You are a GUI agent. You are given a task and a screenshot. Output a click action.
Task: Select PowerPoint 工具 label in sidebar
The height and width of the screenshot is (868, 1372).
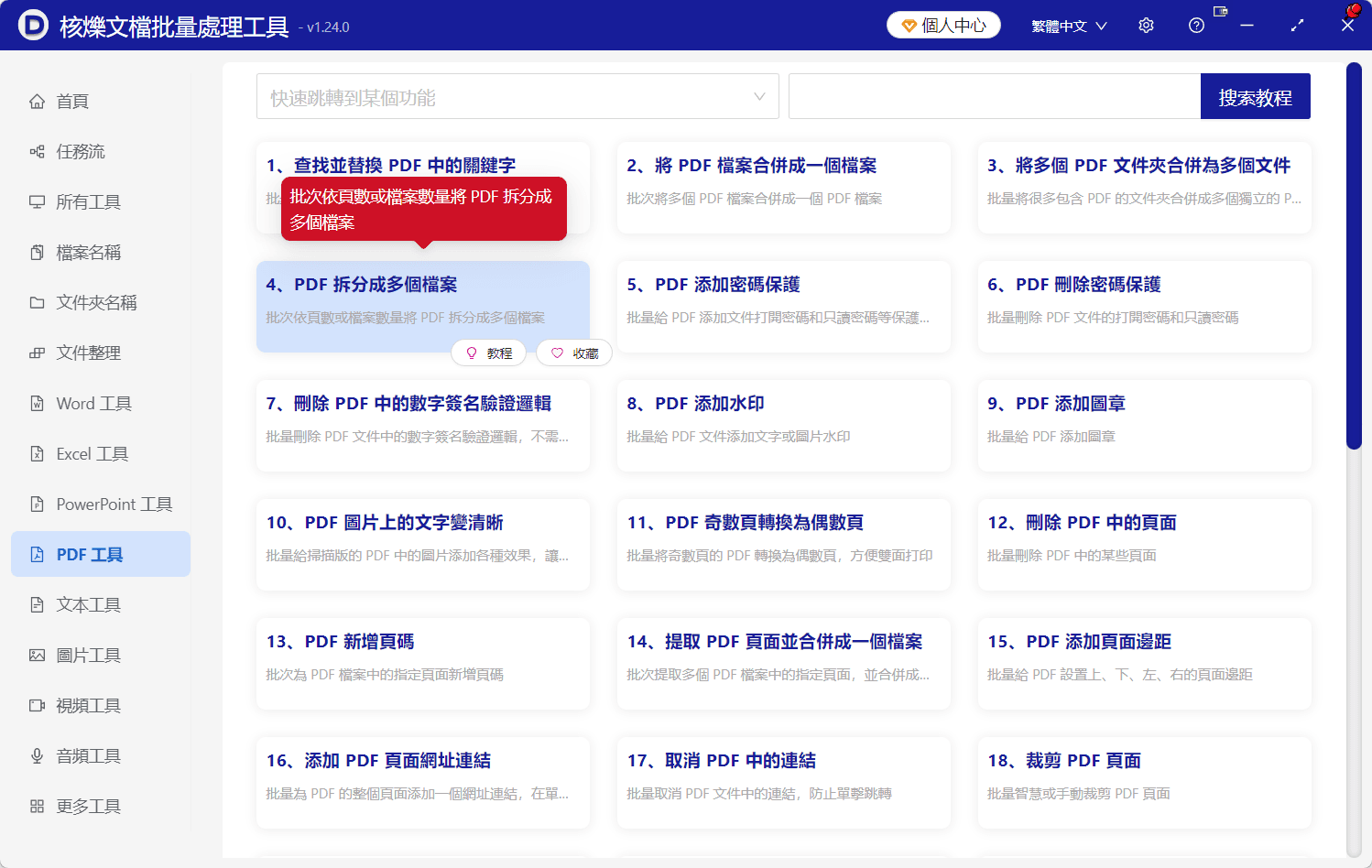click(114, 504)
